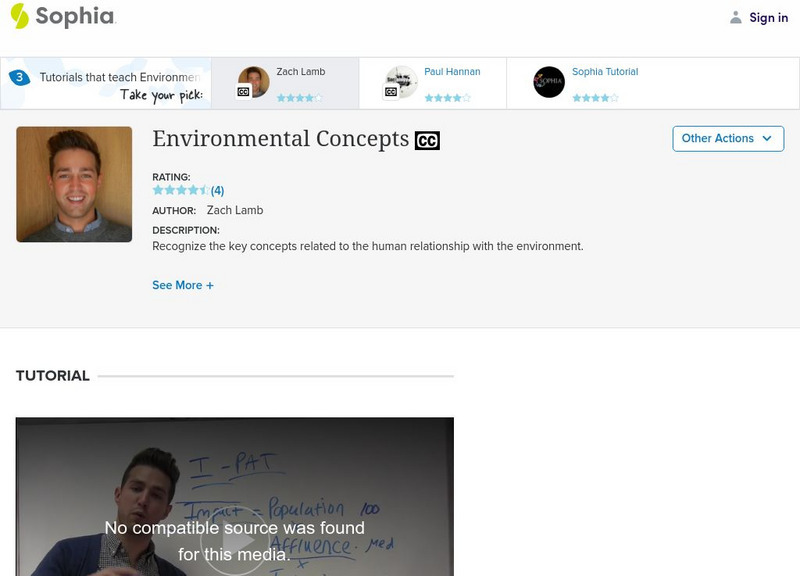Viewport: 800px width, 576px height.
Task: Click Paul Hannan's small avatar thumbnail
Action: (401, 82)
